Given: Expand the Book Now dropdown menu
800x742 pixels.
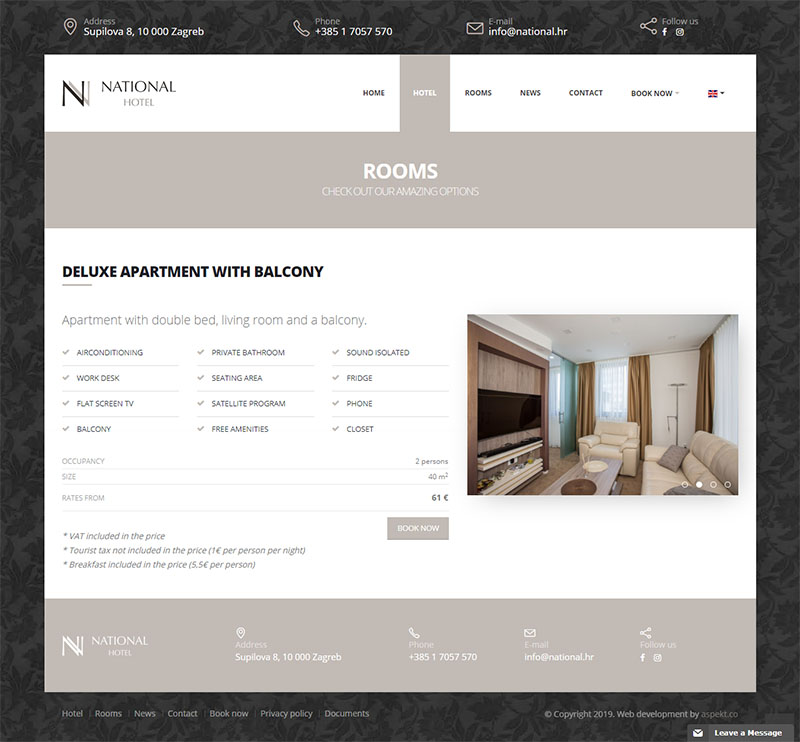Looking at the screenshot, I should pyautogui.click(x=654, y=93).
